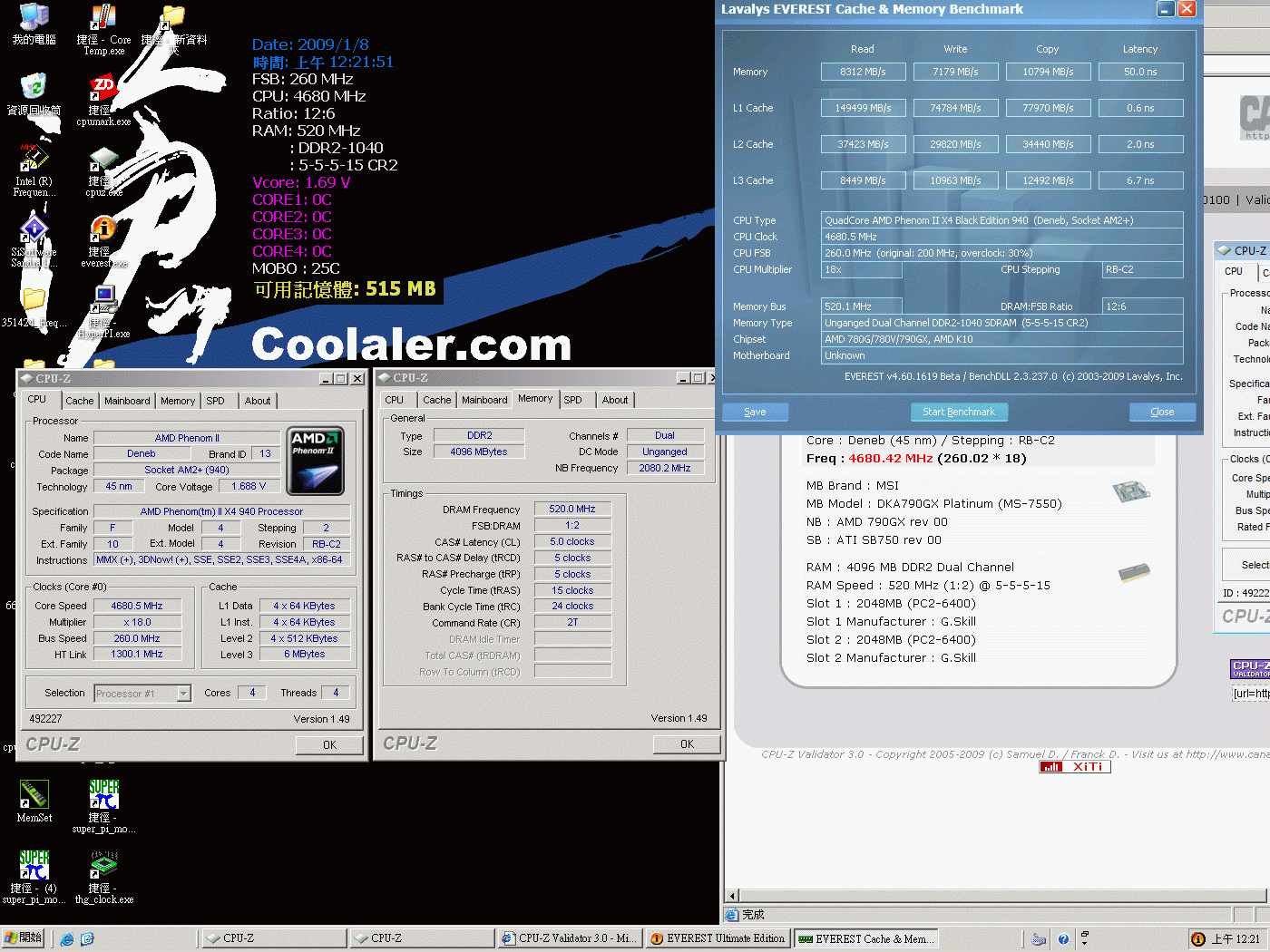The width and height of the screenshot is (1270, 952).
Task: Click the Memory Read 8312 MB/s value
Action: tap(863, 72)
